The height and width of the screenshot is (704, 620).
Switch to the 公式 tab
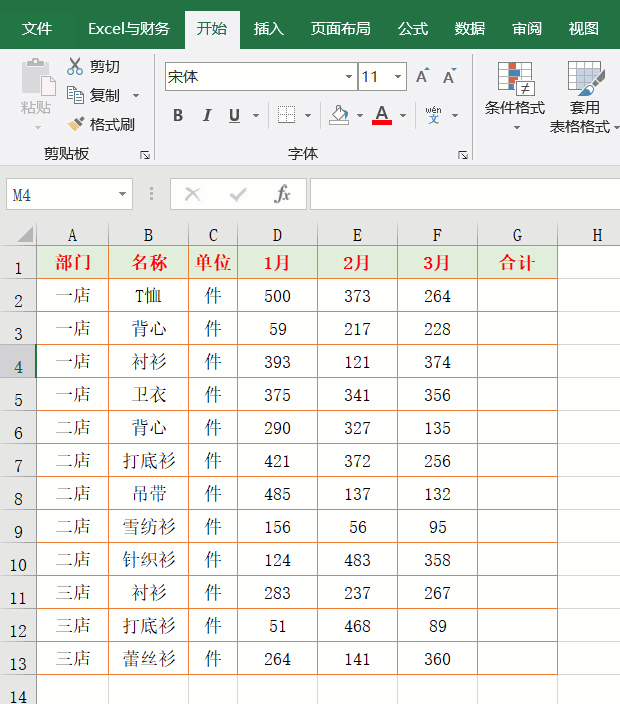point(413,29)
